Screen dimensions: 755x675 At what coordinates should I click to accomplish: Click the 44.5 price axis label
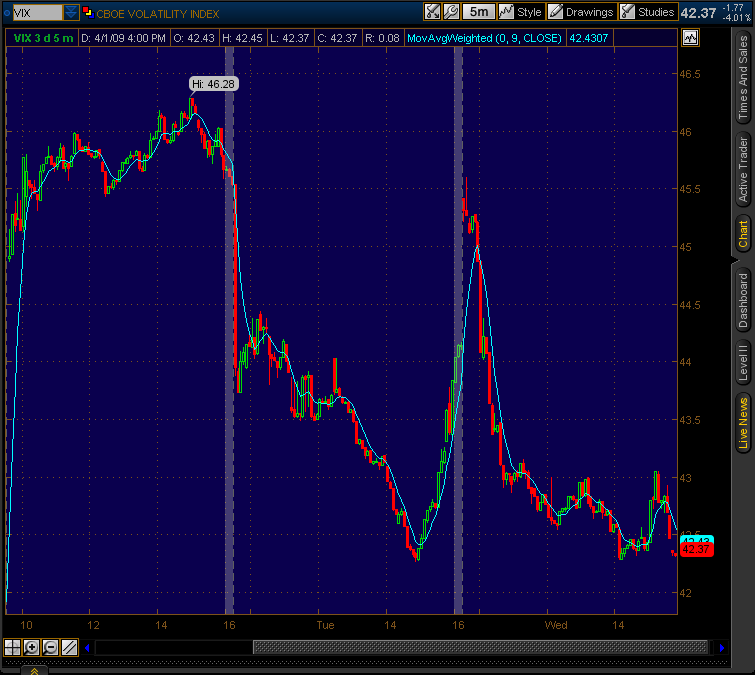click(x=690, y=305)
